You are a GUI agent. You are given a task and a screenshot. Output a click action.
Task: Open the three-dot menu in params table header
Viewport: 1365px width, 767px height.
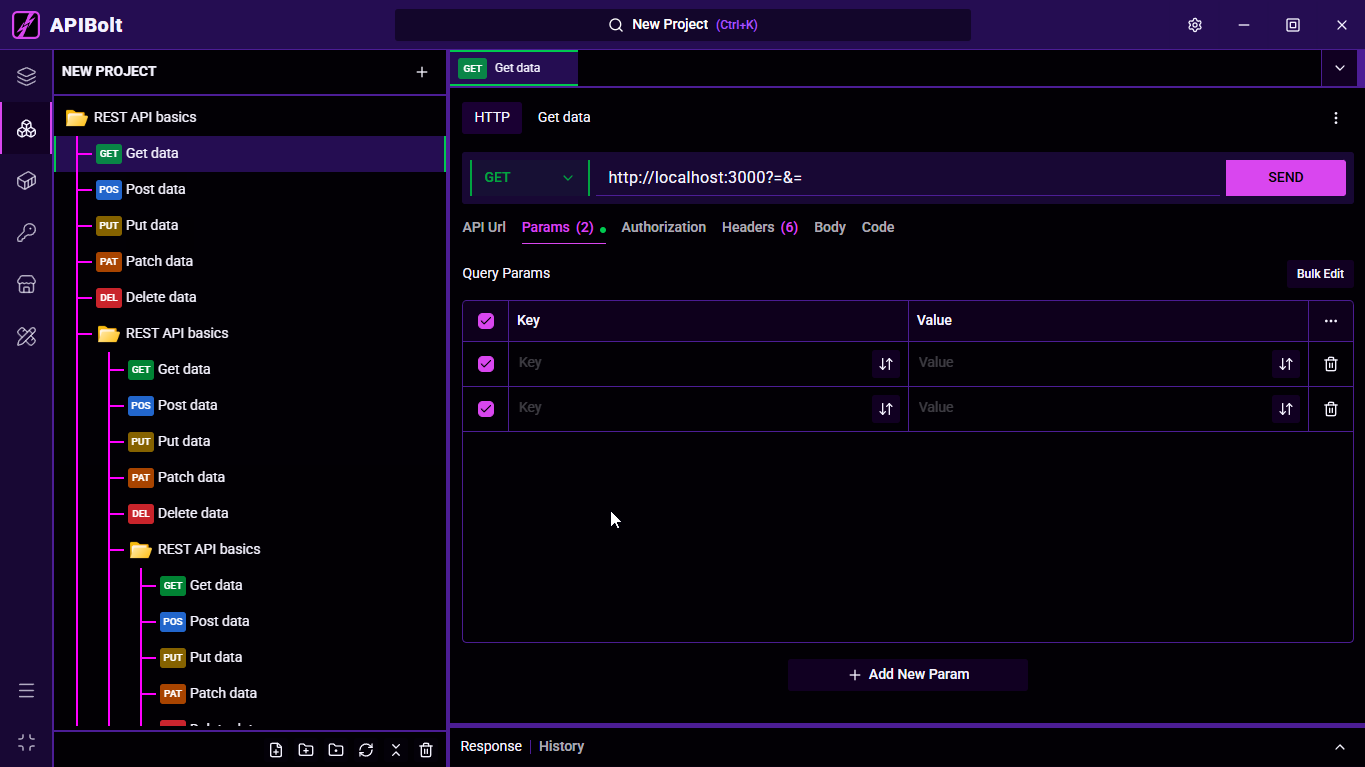pyautogui.click(x=1331, y=321)
